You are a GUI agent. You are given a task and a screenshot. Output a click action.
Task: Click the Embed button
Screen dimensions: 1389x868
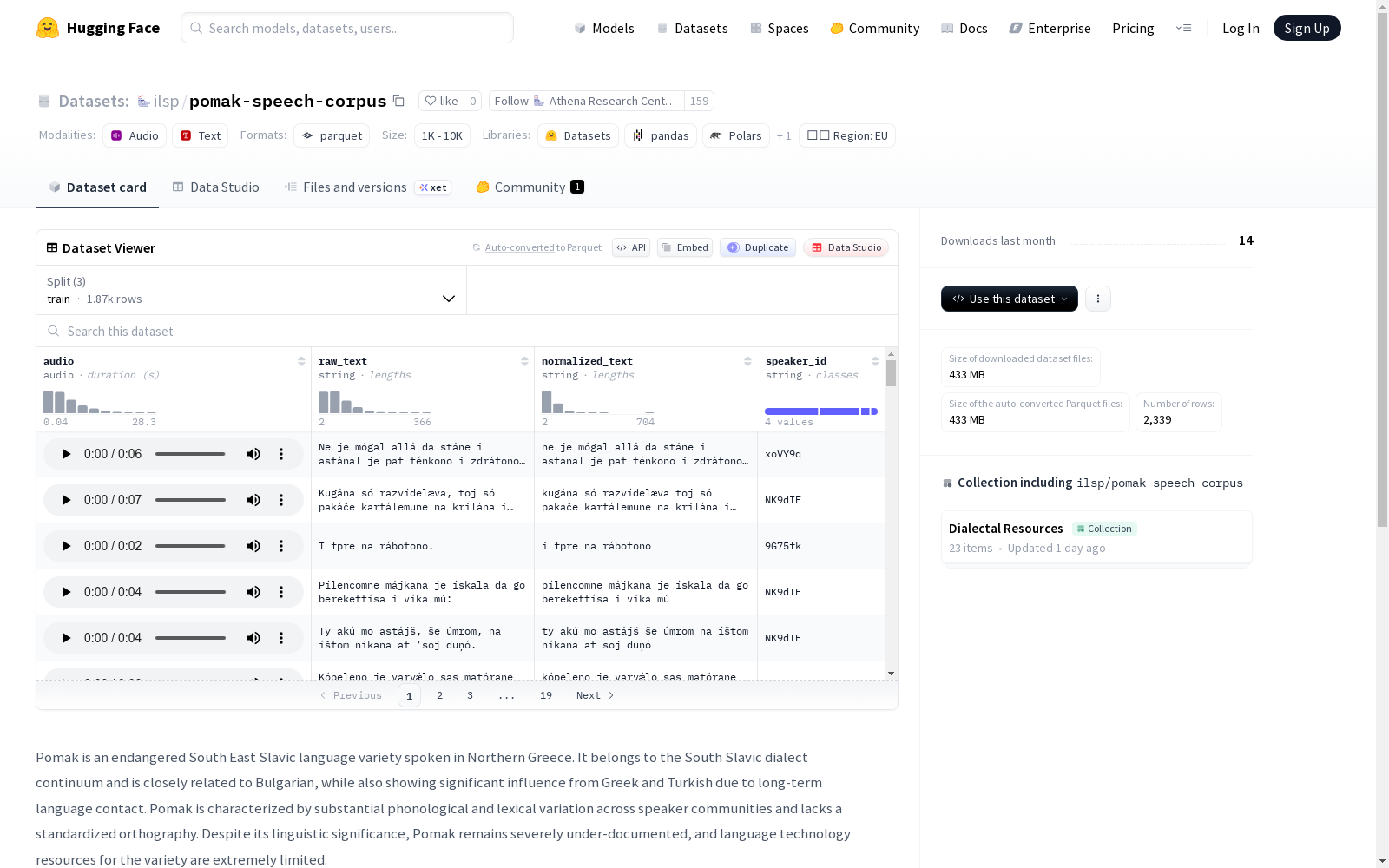pyautogui.click(x=685, y=247)
